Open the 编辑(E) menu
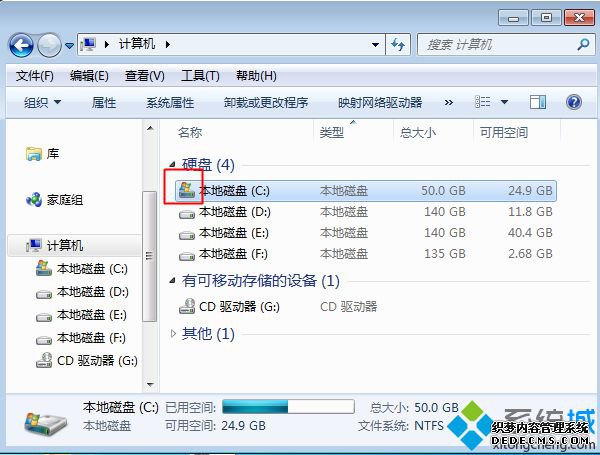Screen dimensions: 600x455 89,76
